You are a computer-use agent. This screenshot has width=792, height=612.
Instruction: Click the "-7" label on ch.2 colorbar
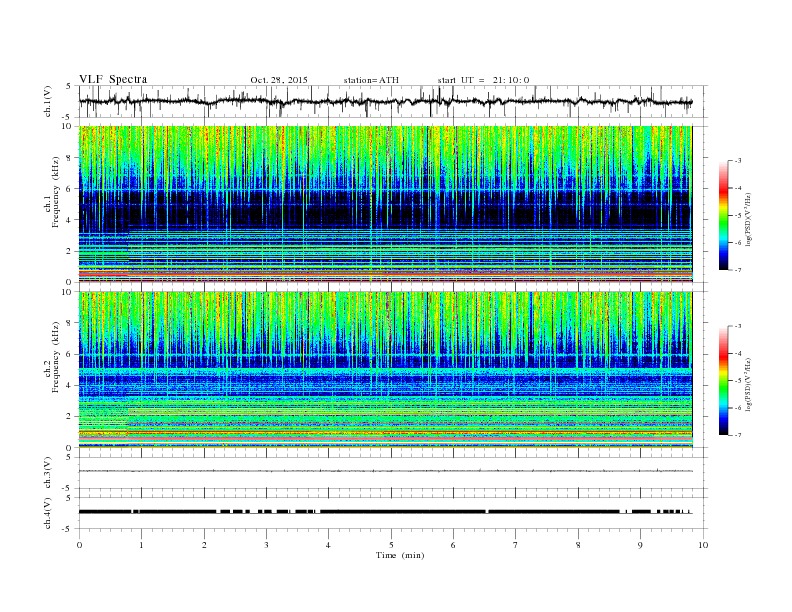click(738, 435)
